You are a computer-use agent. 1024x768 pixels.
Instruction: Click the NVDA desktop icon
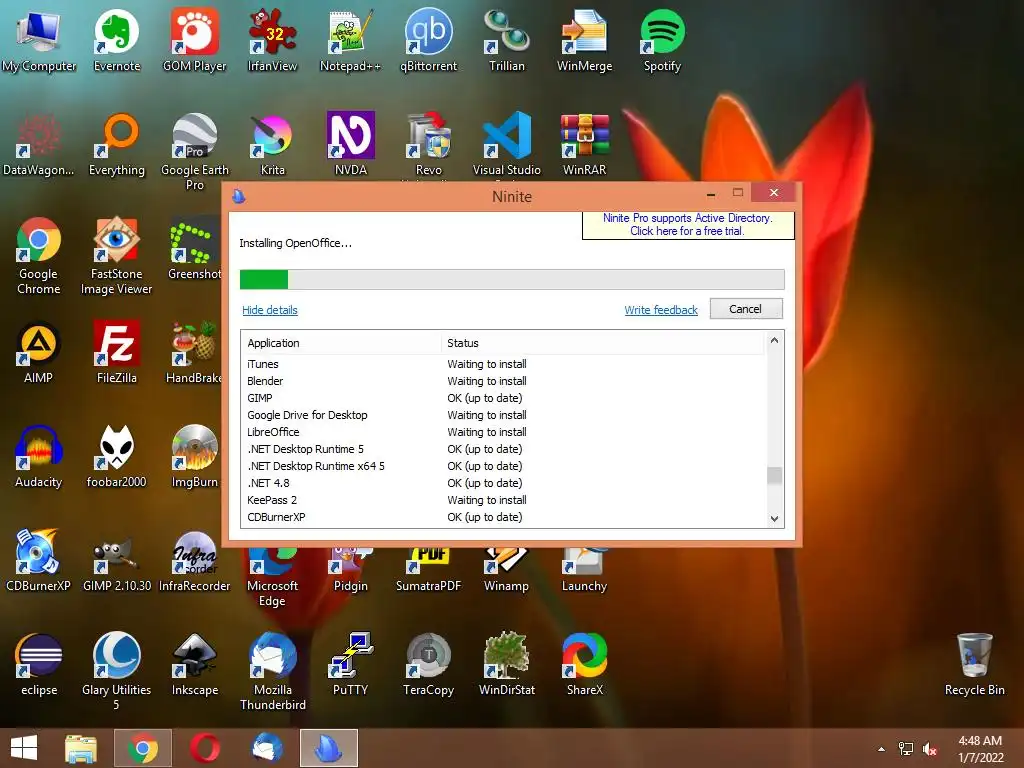point(351,144)
